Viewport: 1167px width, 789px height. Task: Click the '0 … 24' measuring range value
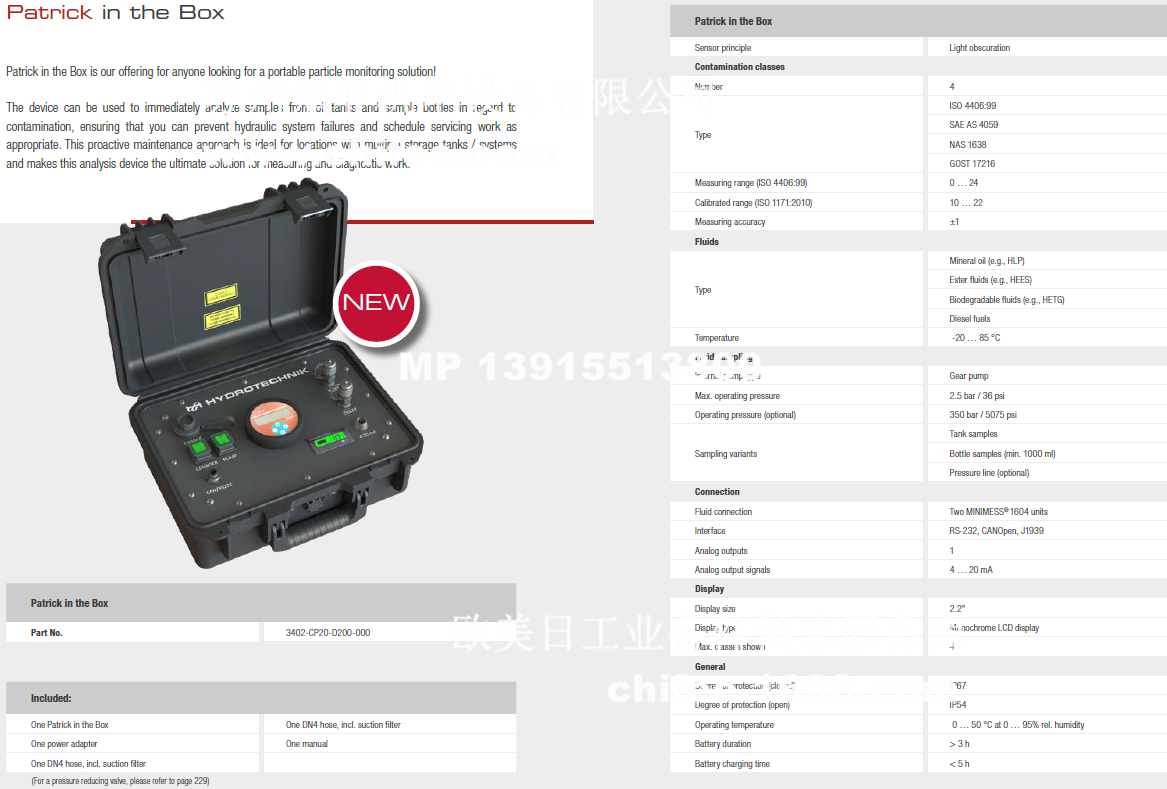click(964, 182)
